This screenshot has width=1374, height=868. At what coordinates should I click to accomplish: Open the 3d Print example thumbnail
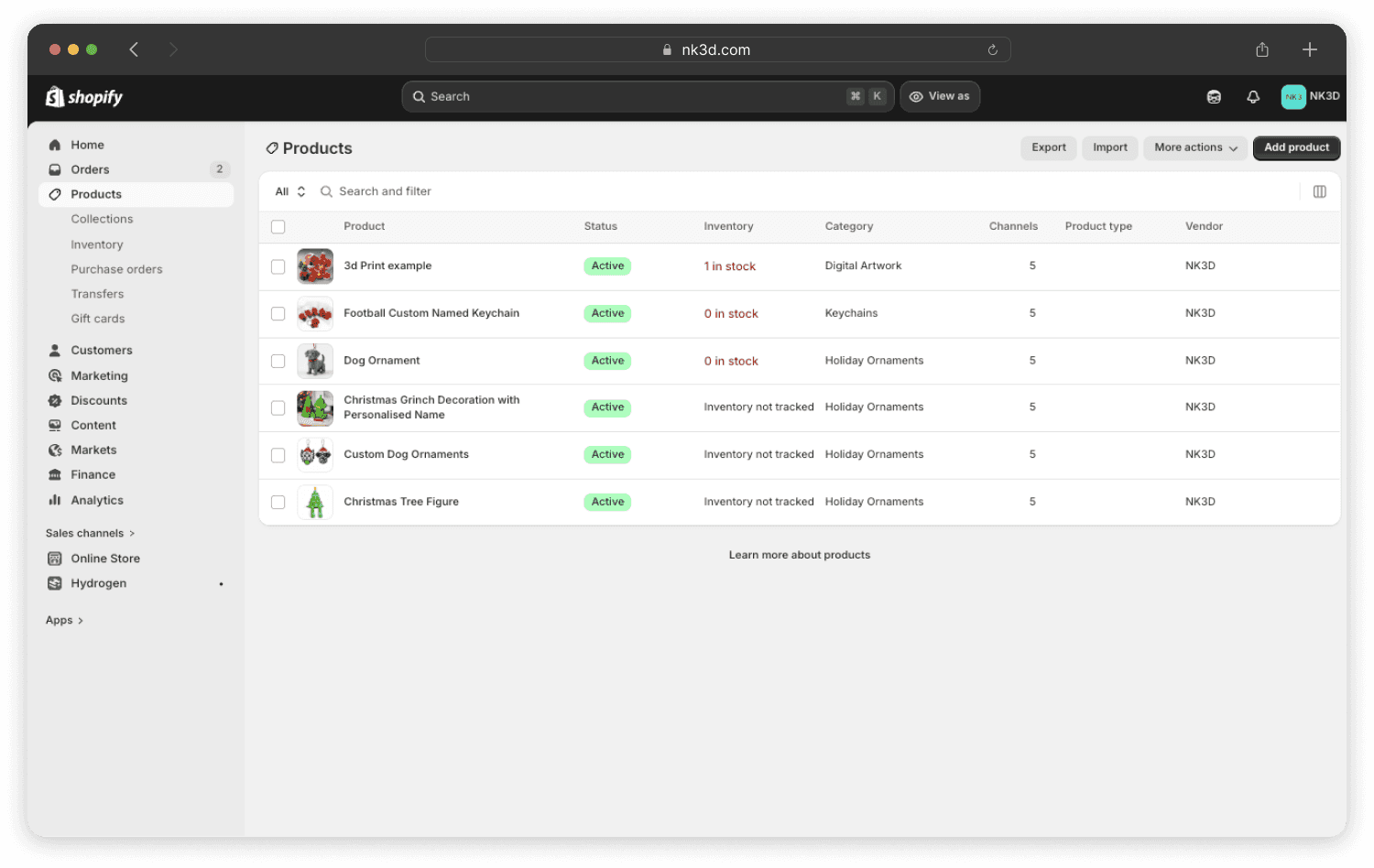[315, 266]
